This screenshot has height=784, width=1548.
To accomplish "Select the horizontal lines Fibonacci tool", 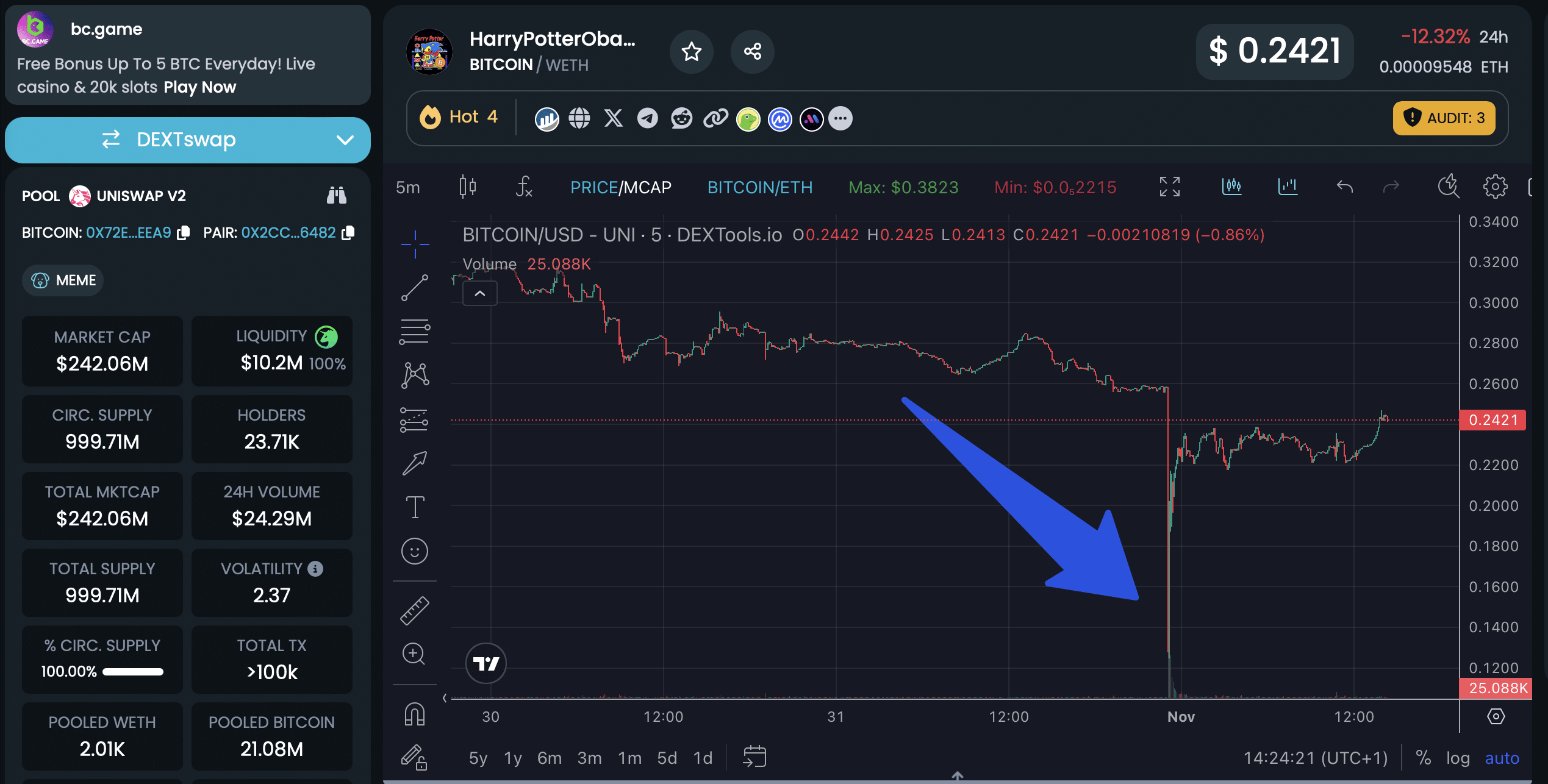I will 415,332.
